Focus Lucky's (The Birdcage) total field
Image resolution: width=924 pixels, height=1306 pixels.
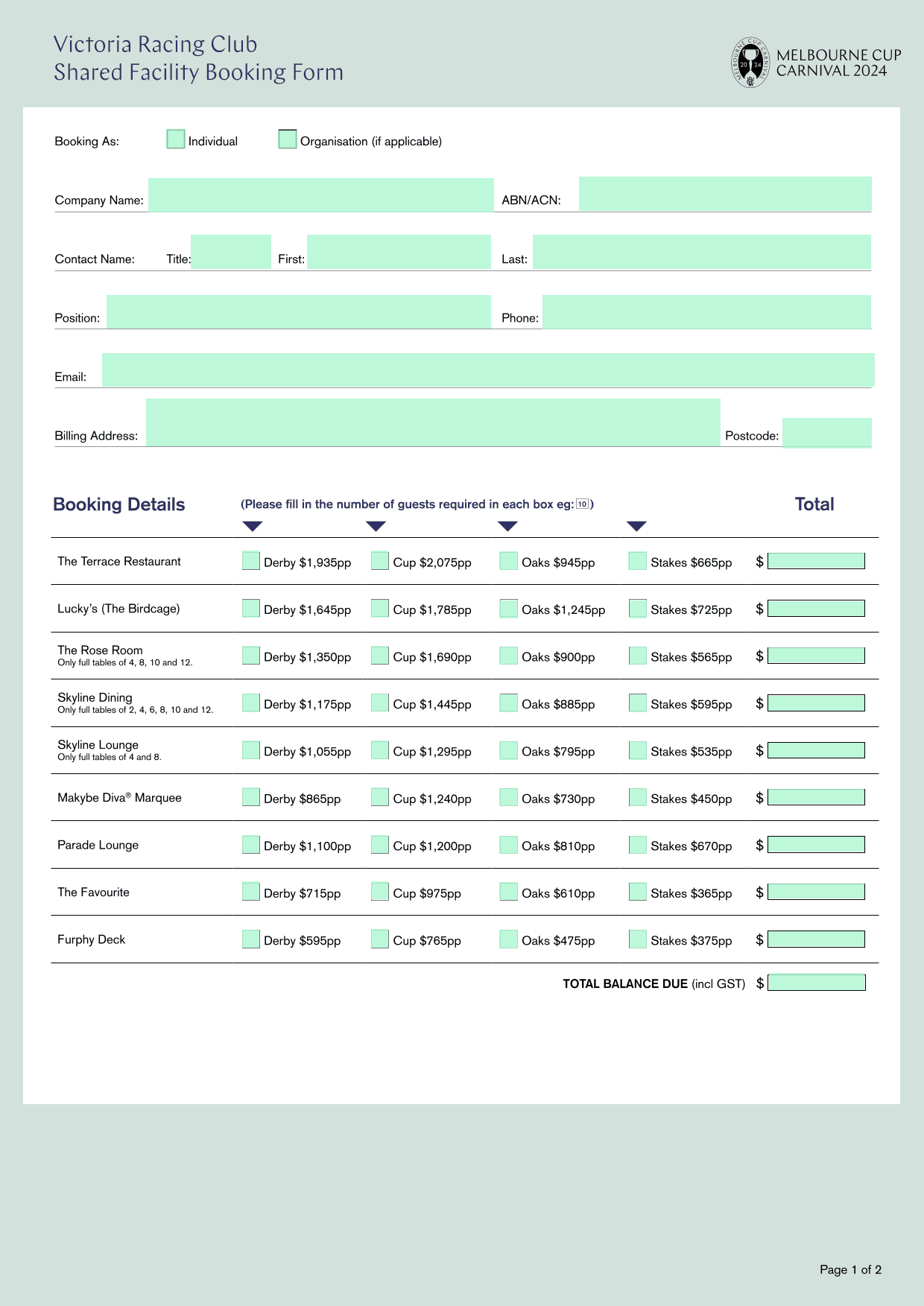[816, 609]
